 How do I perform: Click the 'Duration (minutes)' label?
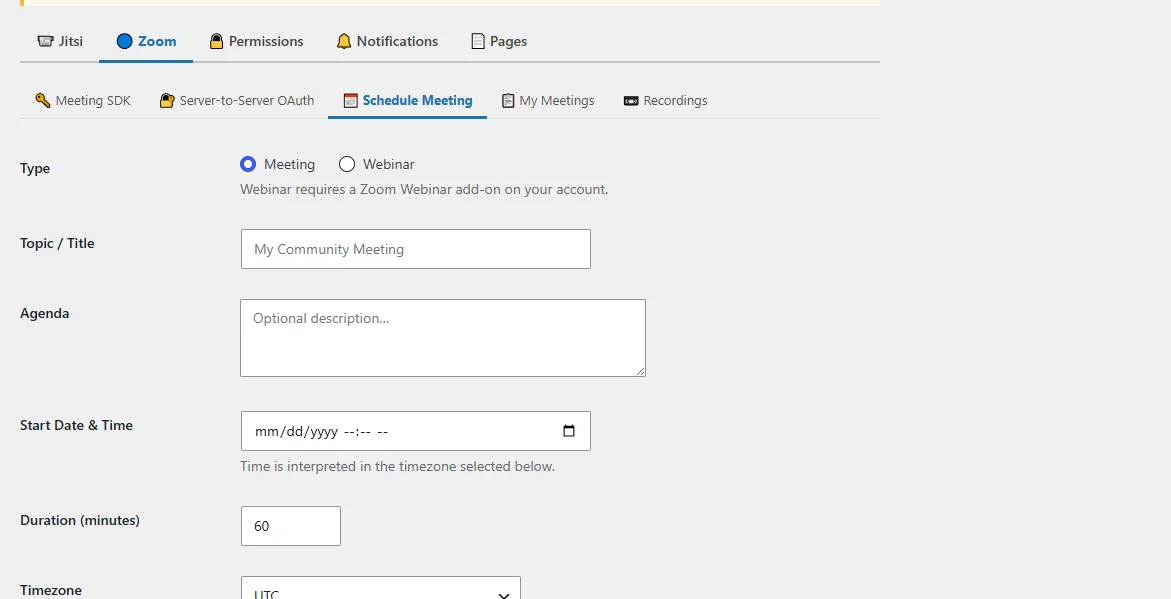tap(80, 521)
